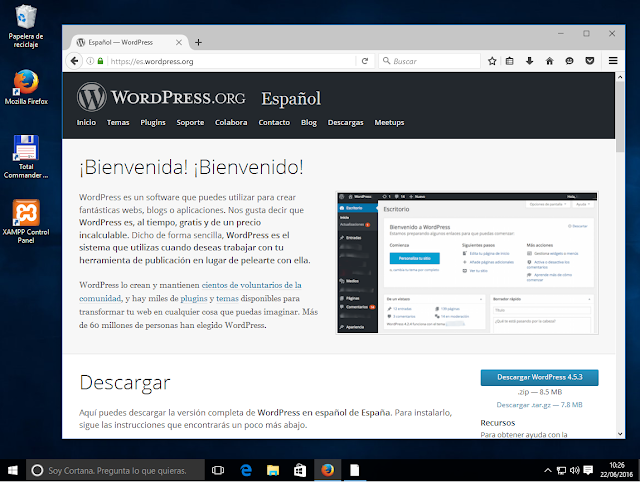Follow the cientos de voluntarios link
Screen dimensions: 640x482
[x=251, y=285]
